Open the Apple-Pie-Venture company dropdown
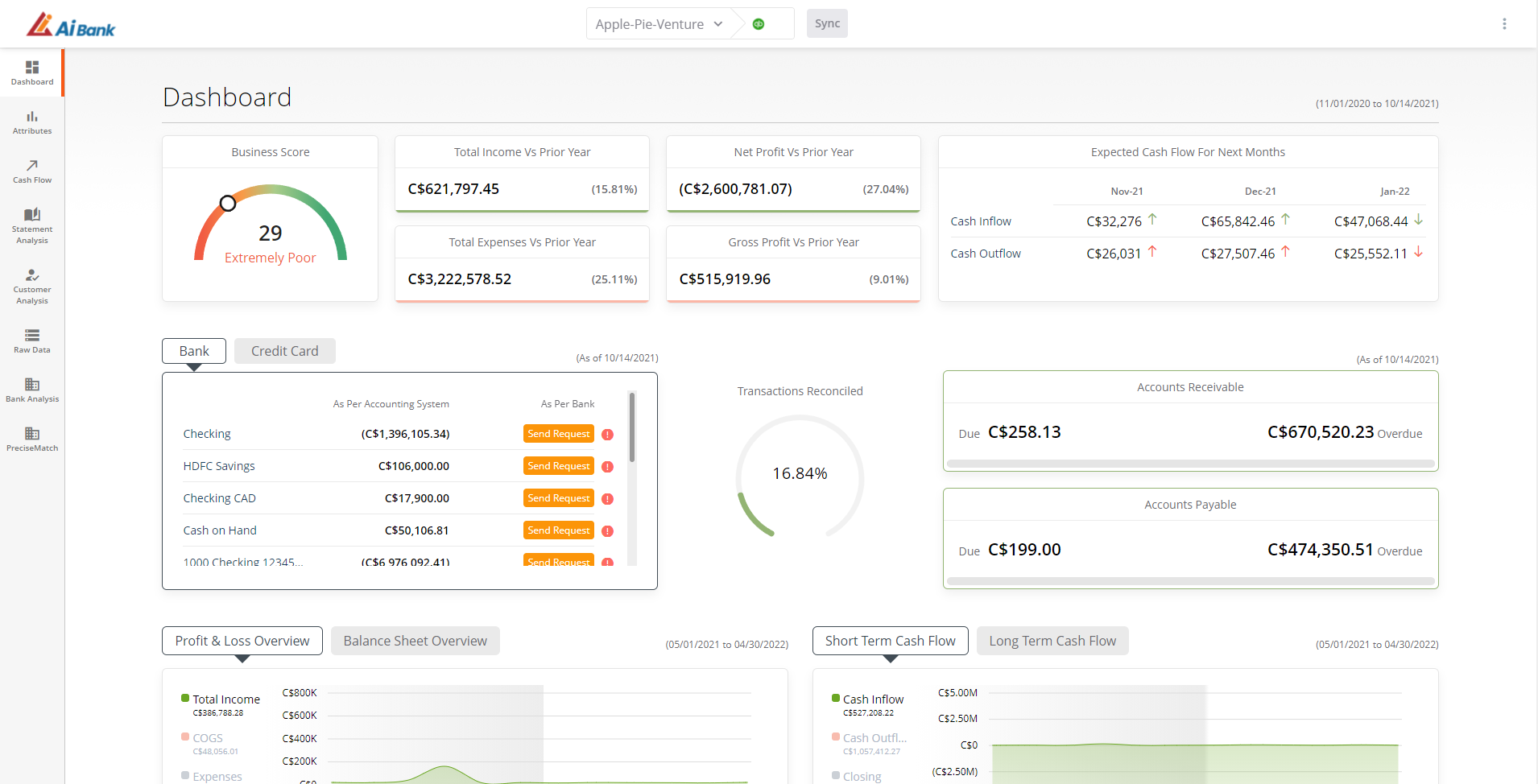Viewport: 1538px width, 784px height. point(659,24)
